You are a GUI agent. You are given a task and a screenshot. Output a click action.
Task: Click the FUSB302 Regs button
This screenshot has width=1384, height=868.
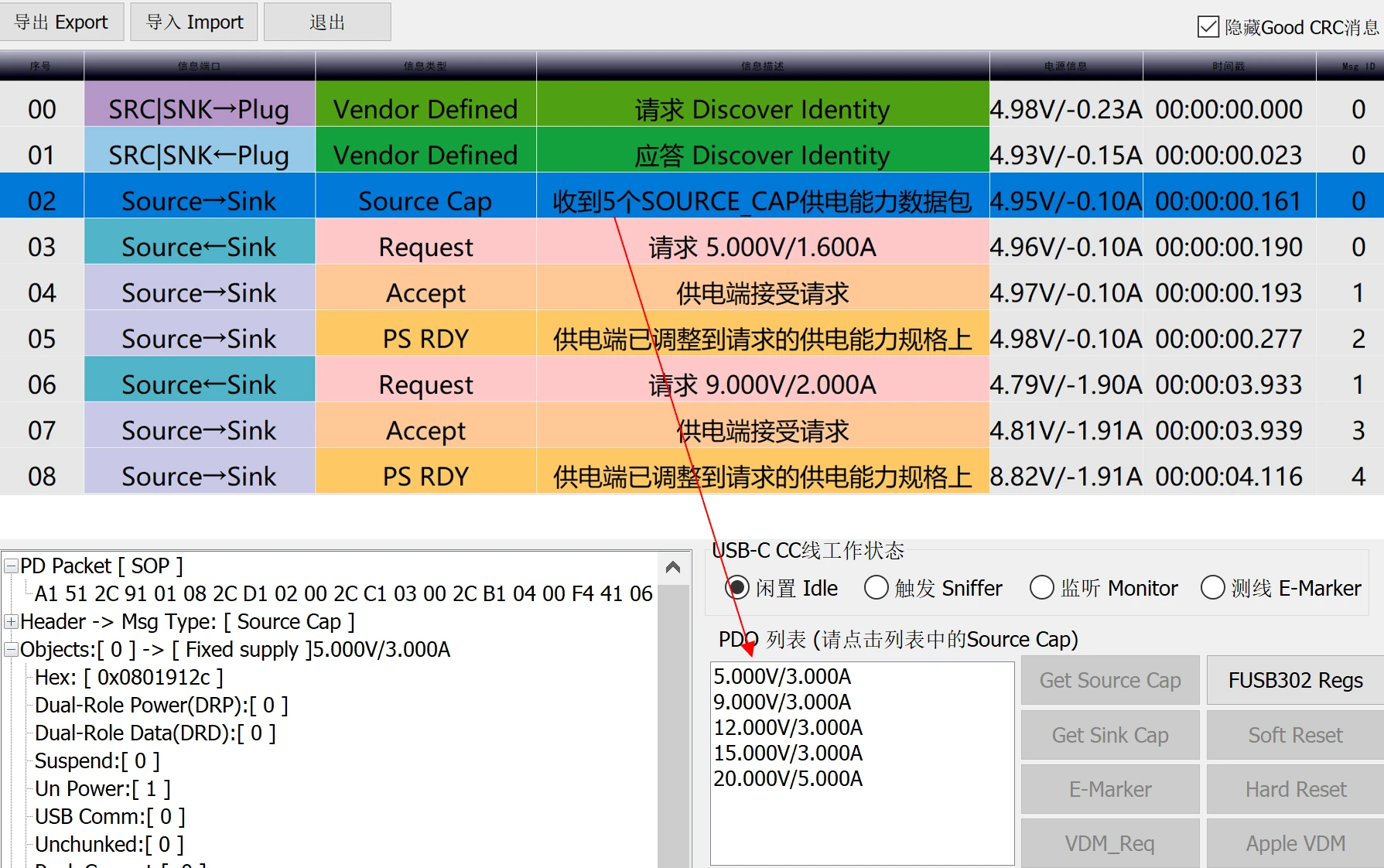click(x=1295, y=680)
